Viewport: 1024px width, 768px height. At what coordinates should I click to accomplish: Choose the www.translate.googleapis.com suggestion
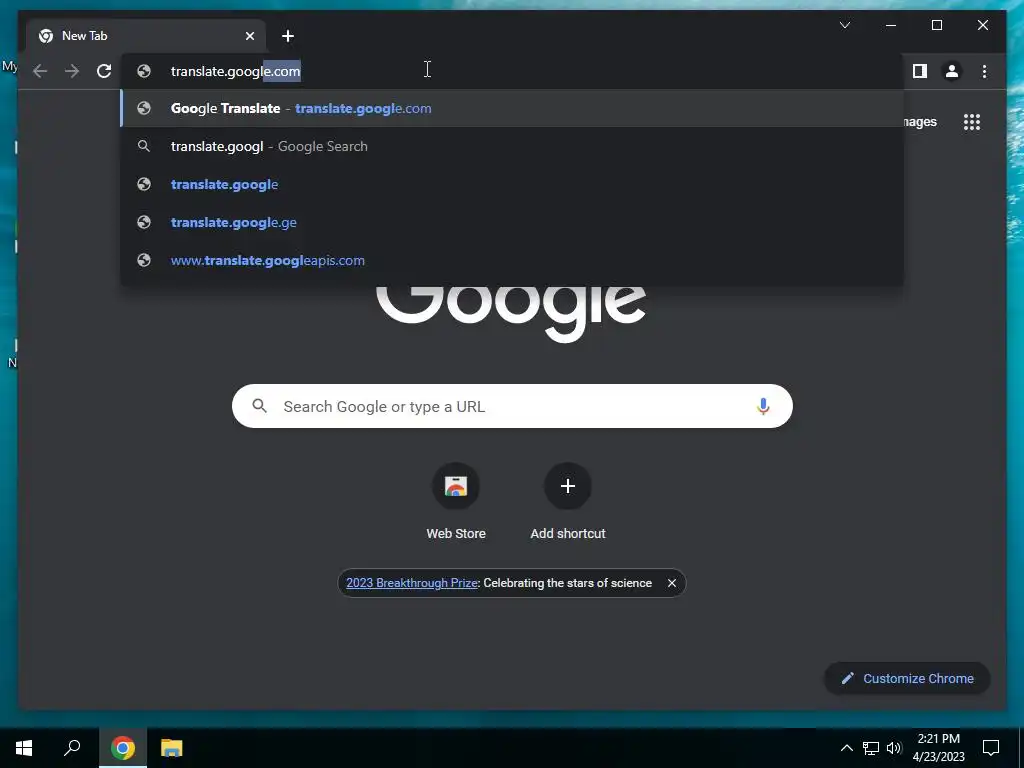coord(512,260)
